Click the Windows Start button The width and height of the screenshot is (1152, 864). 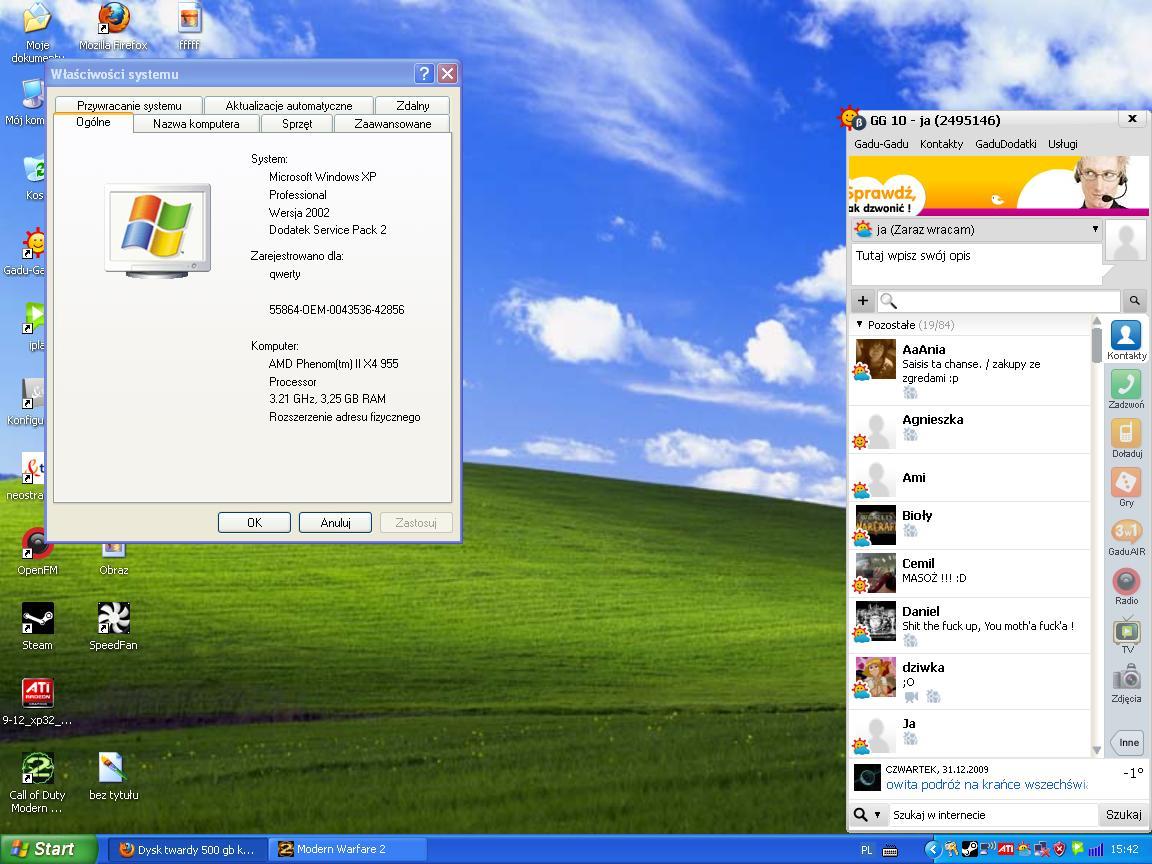[x=48, y=849]
